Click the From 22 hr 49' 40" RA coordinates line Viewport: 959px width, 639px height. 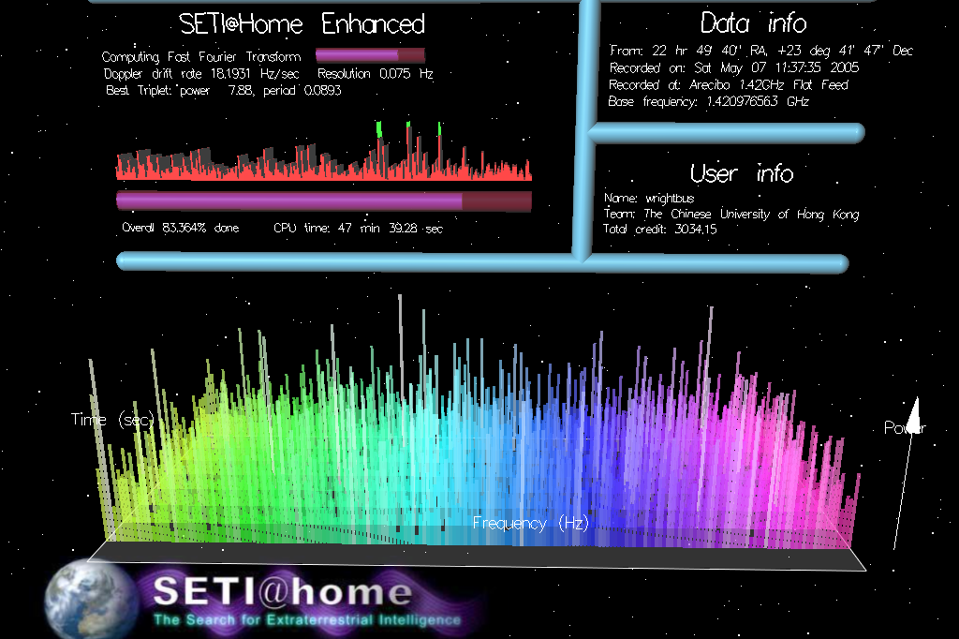pos(761,51)
